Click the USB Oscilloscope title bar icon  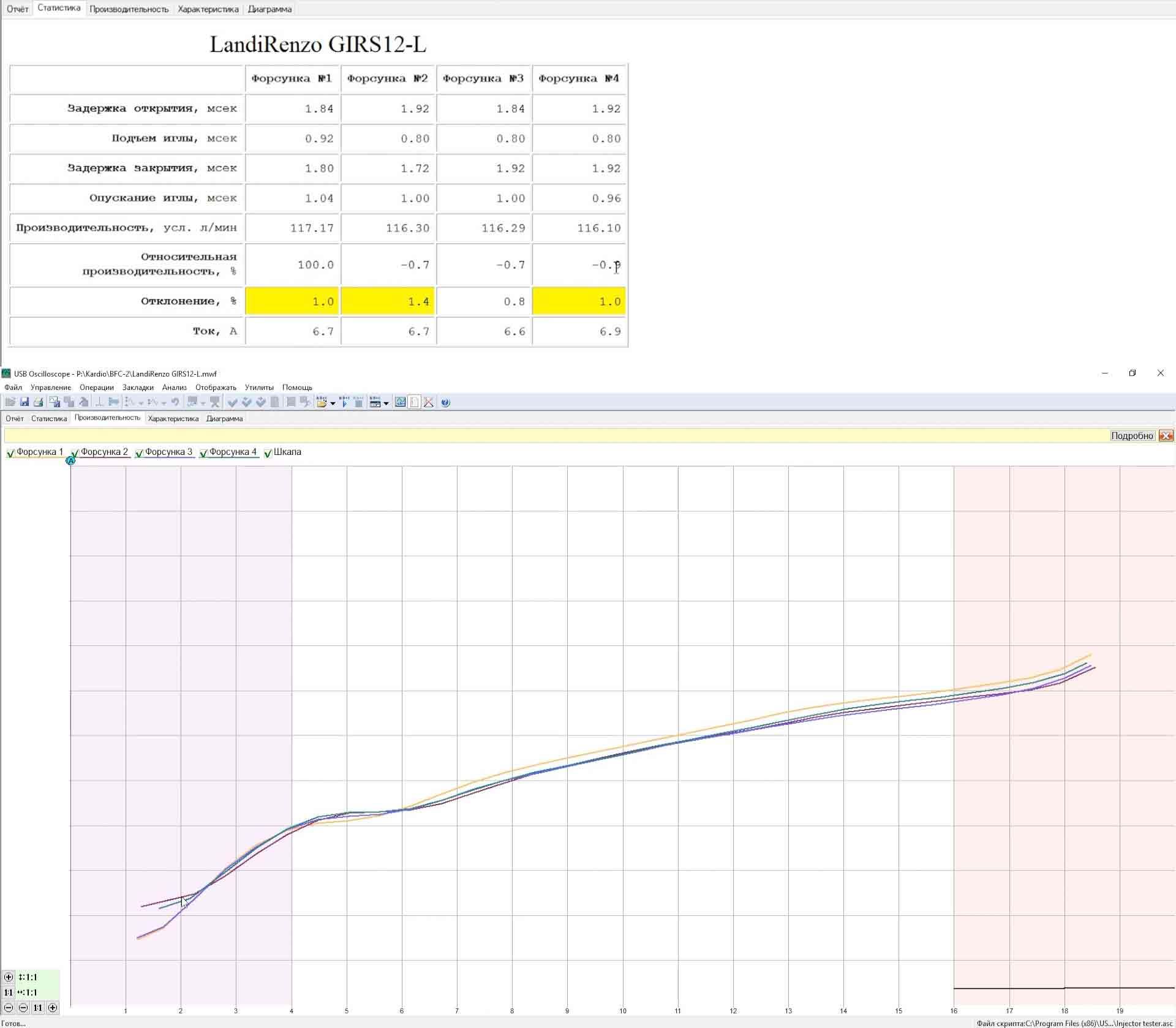point(6,373)
